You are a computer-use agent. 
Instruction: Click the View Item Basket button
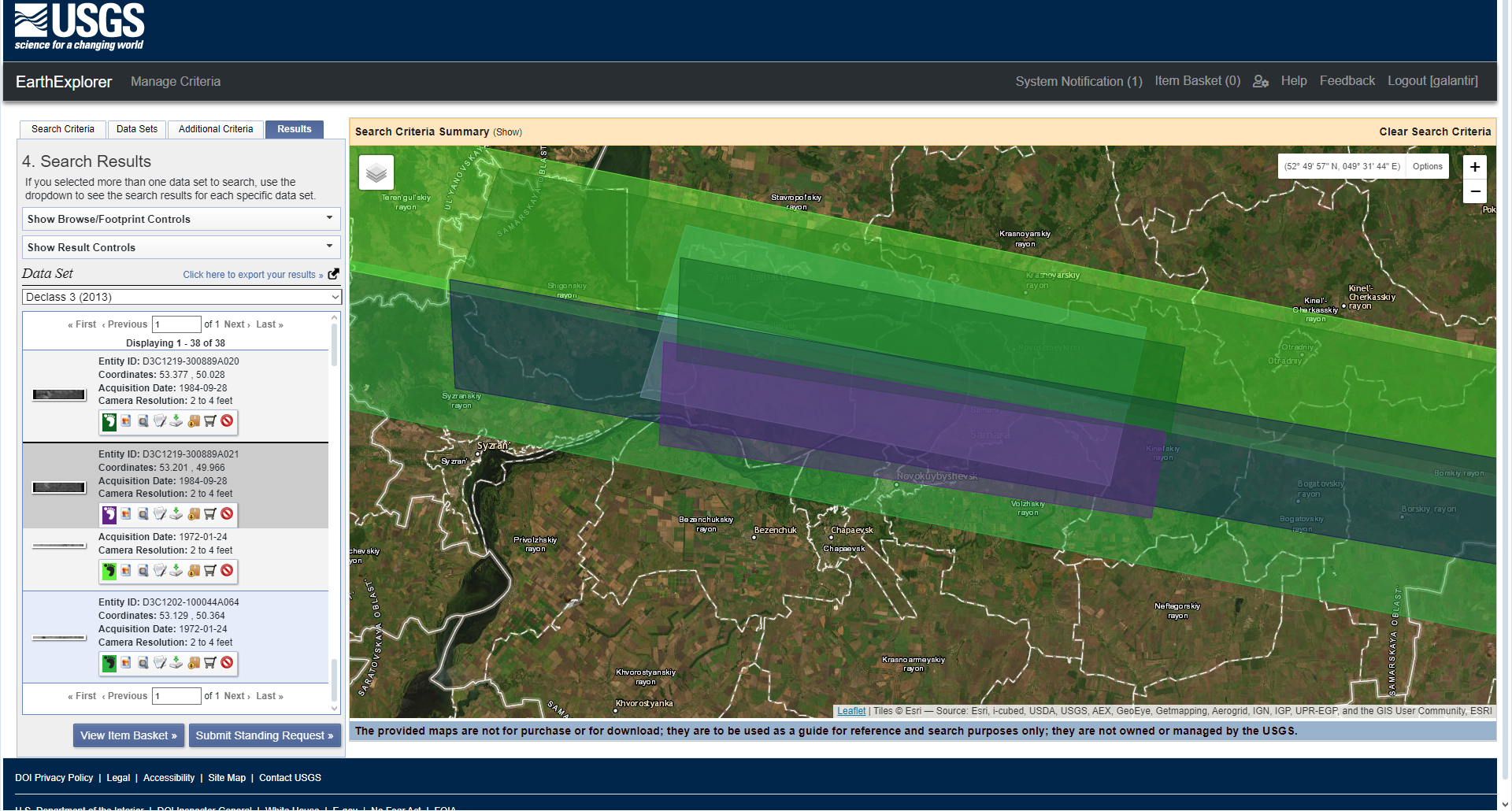128,735
